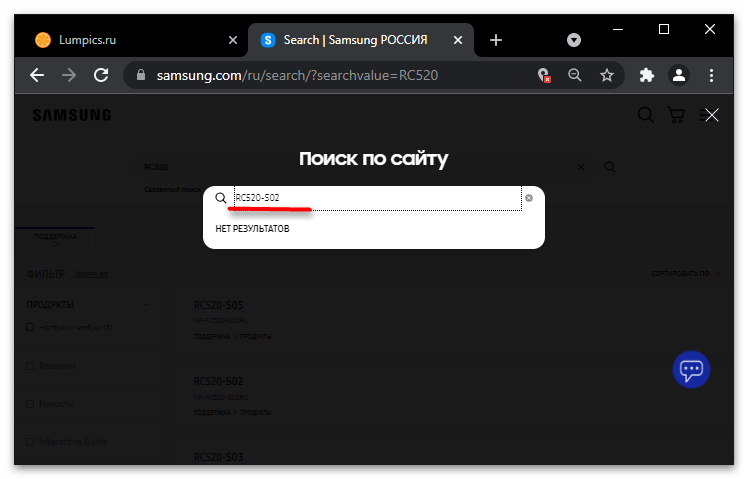Open the browser extensions puzzle icon
The image size is (748, 479).
pyautogui.click(x=646, y=75)
